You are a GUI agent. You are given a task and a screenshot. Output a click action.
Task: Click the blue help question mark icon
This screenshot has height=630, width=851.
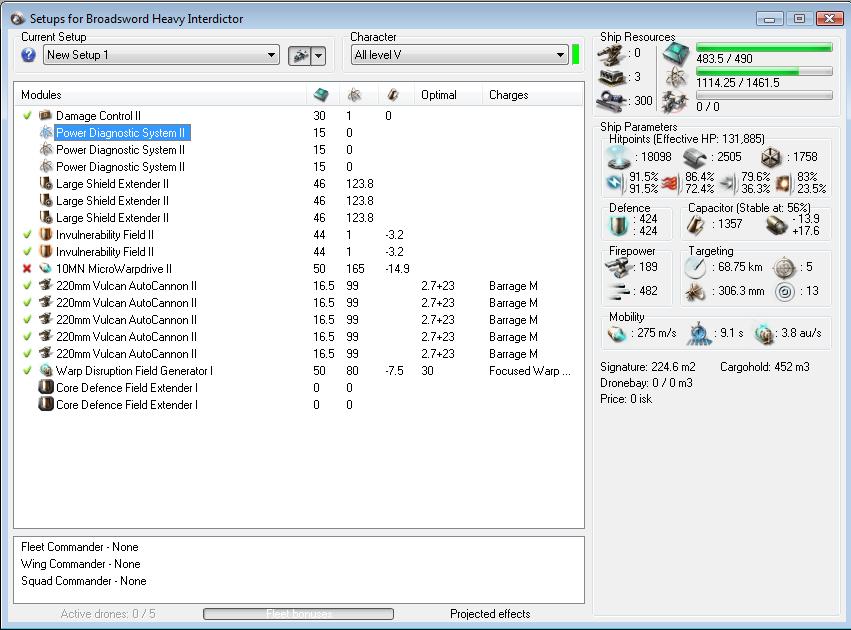coord(28,55)
